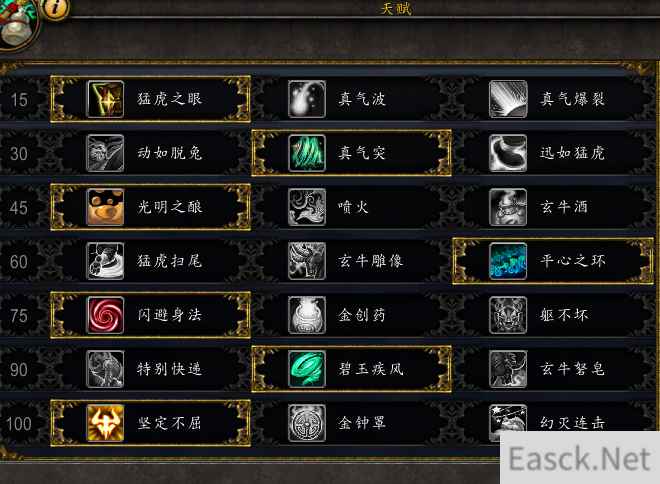Click the blue 平心之环 talent icon
Screen dimensions: 660x484
click(x=508, y=261)
